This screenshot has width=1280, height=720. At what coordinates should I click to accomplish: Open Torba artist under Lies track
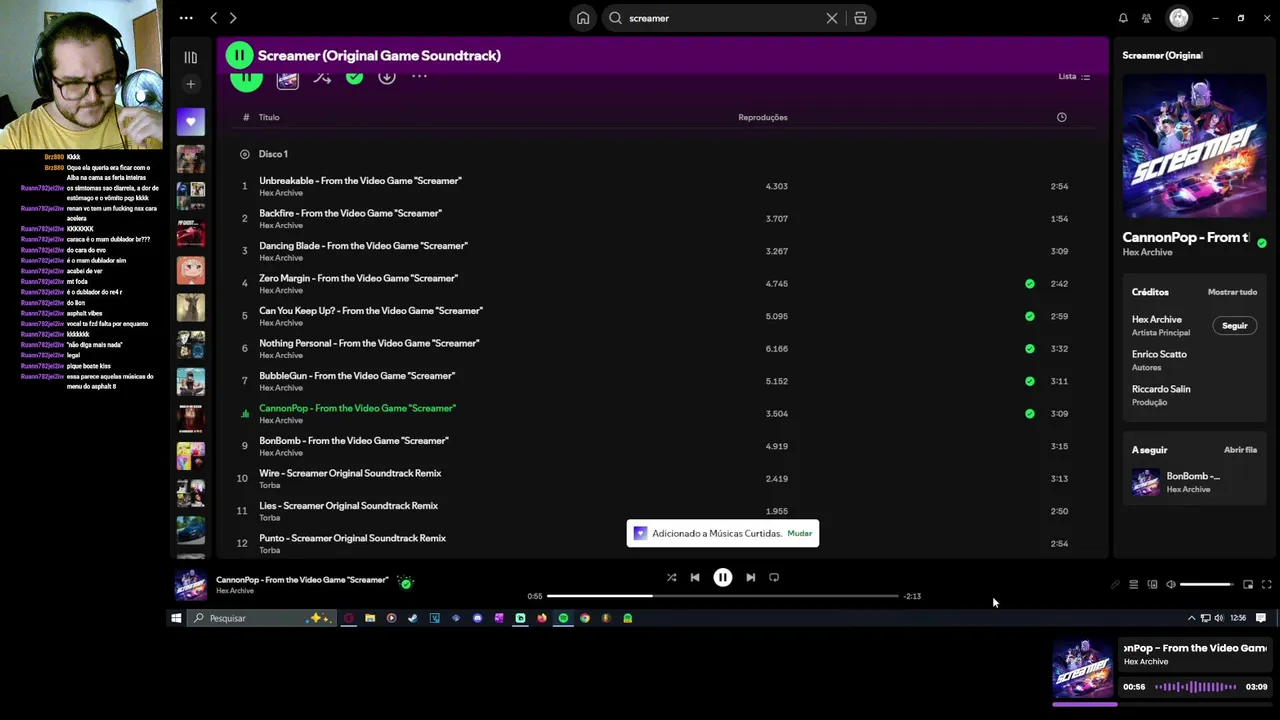(x=269, y=518)
